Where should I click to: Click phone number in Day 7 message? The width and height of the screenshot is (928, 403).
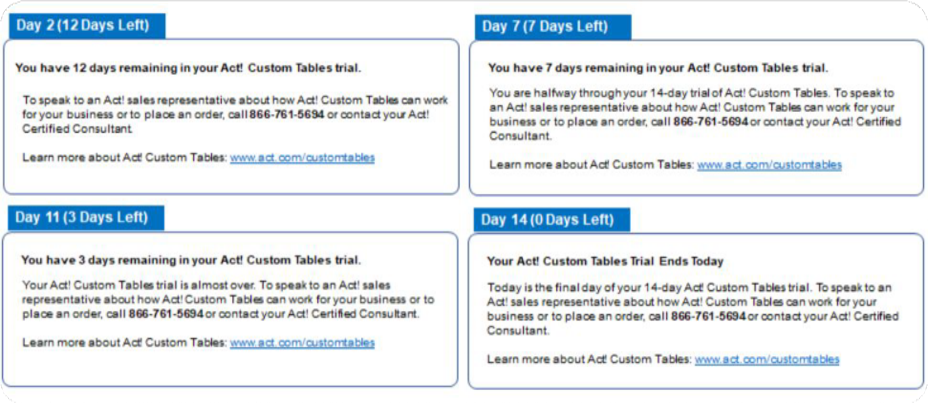(x=711, y=121)
